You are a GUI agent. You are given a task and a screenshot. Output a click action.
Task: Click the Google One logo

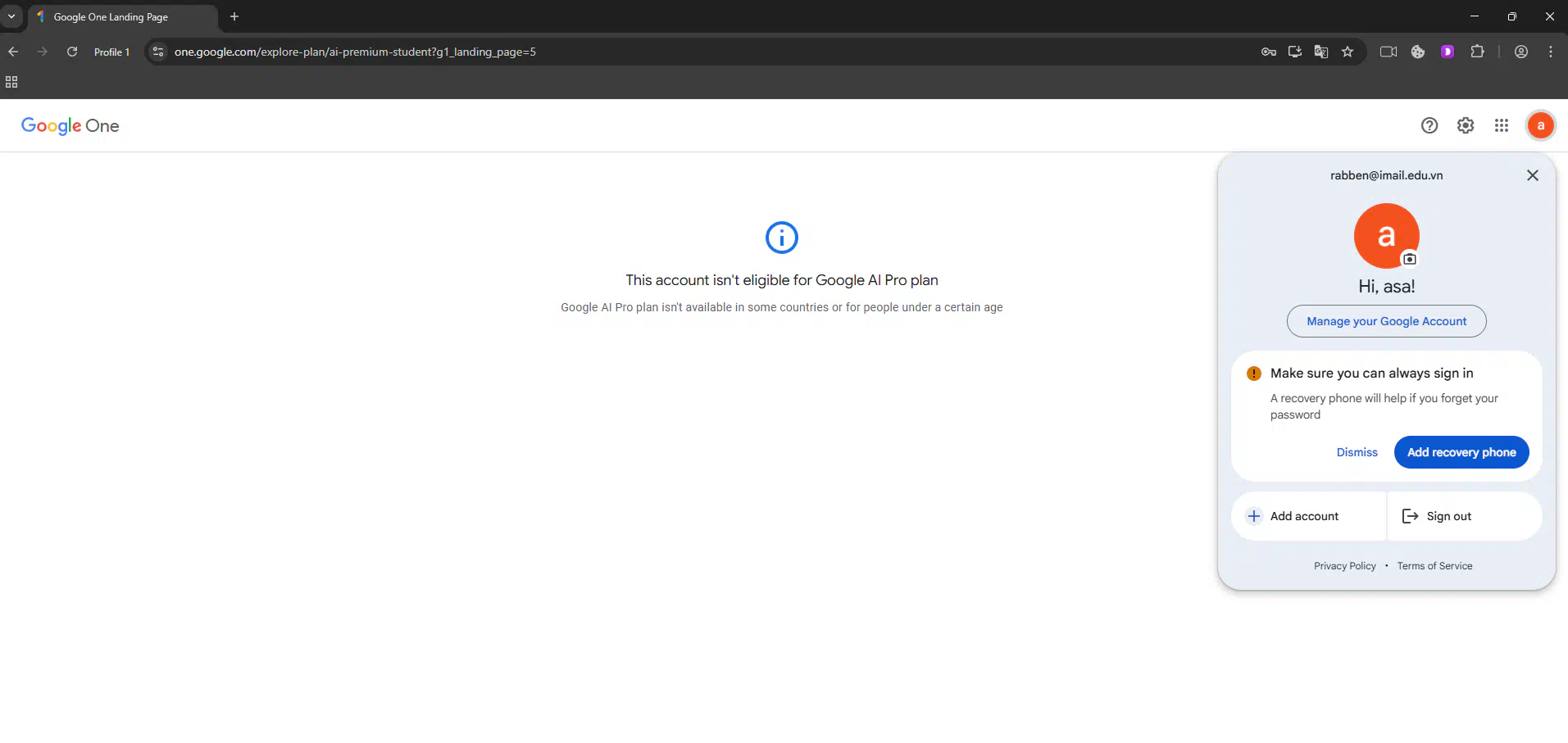pos(70,125)
